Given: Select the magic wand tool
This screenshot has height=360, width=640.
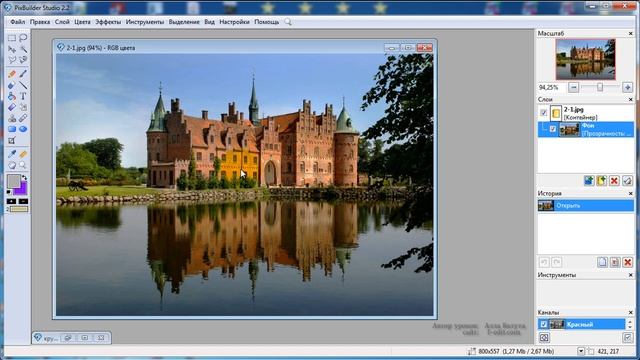Looking at the screenshot, I should tap(23, 49).
